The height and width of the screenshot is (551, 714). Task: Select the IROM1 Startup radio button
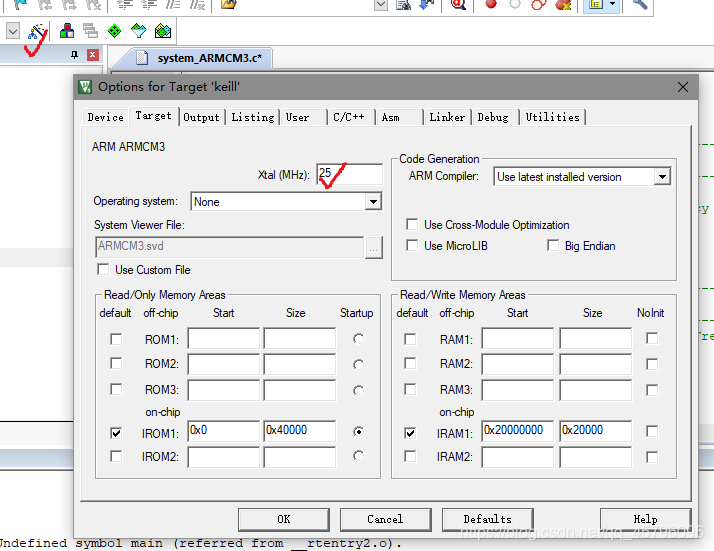tap(358, 431)
